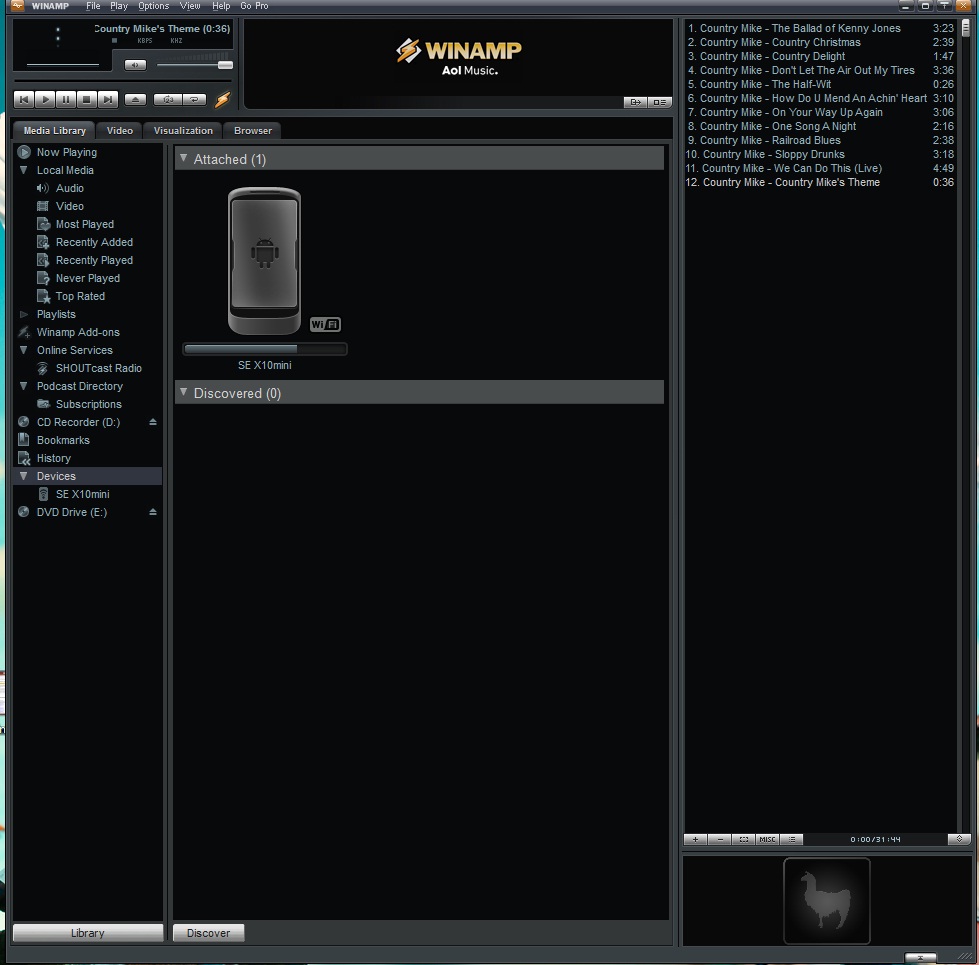Open podcast Subscriptions
Viewport: 979px width, 965px height.
(x=88, y=404)
